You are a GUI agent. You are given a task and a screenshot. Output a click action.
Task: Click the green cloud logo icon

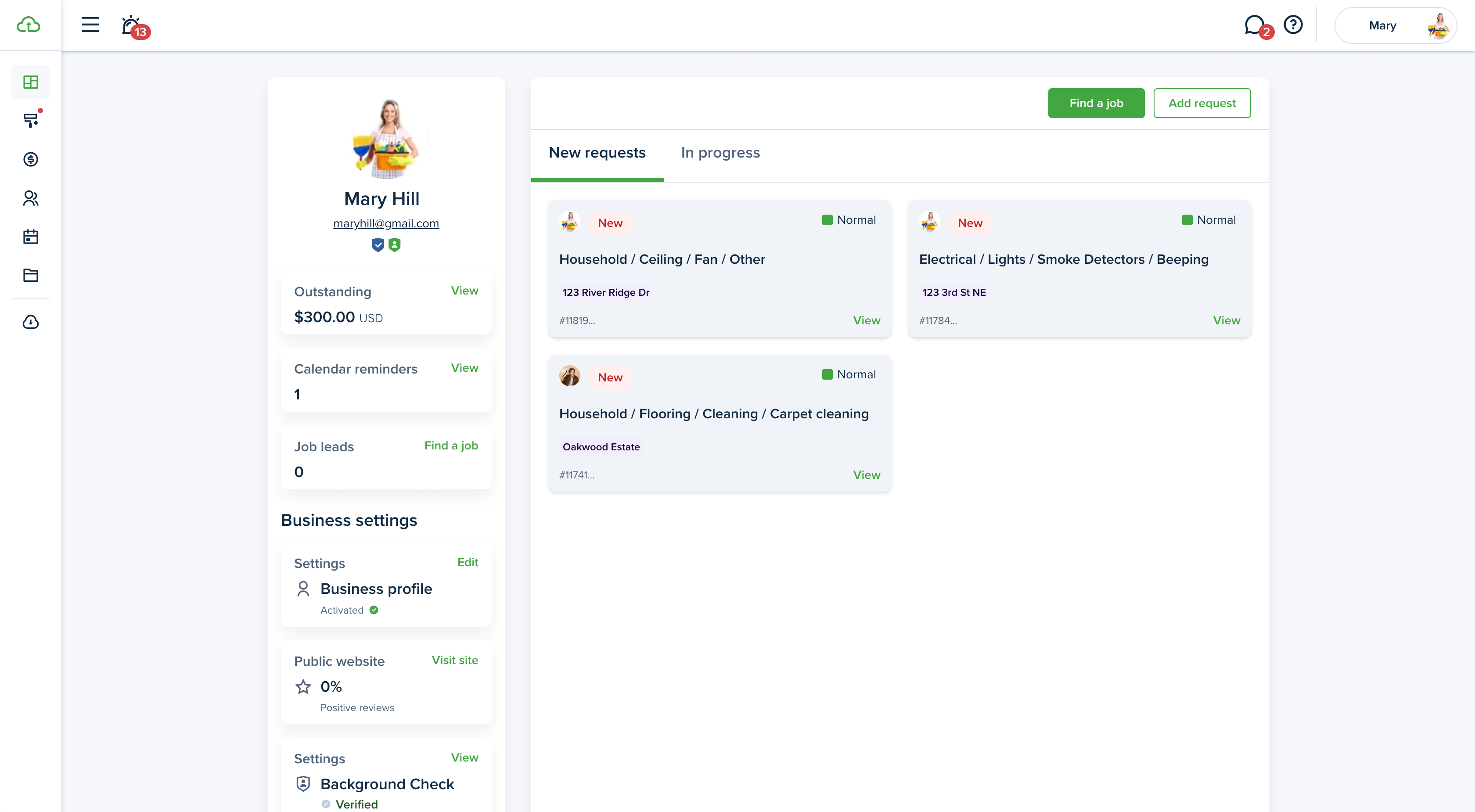(29, 25)
